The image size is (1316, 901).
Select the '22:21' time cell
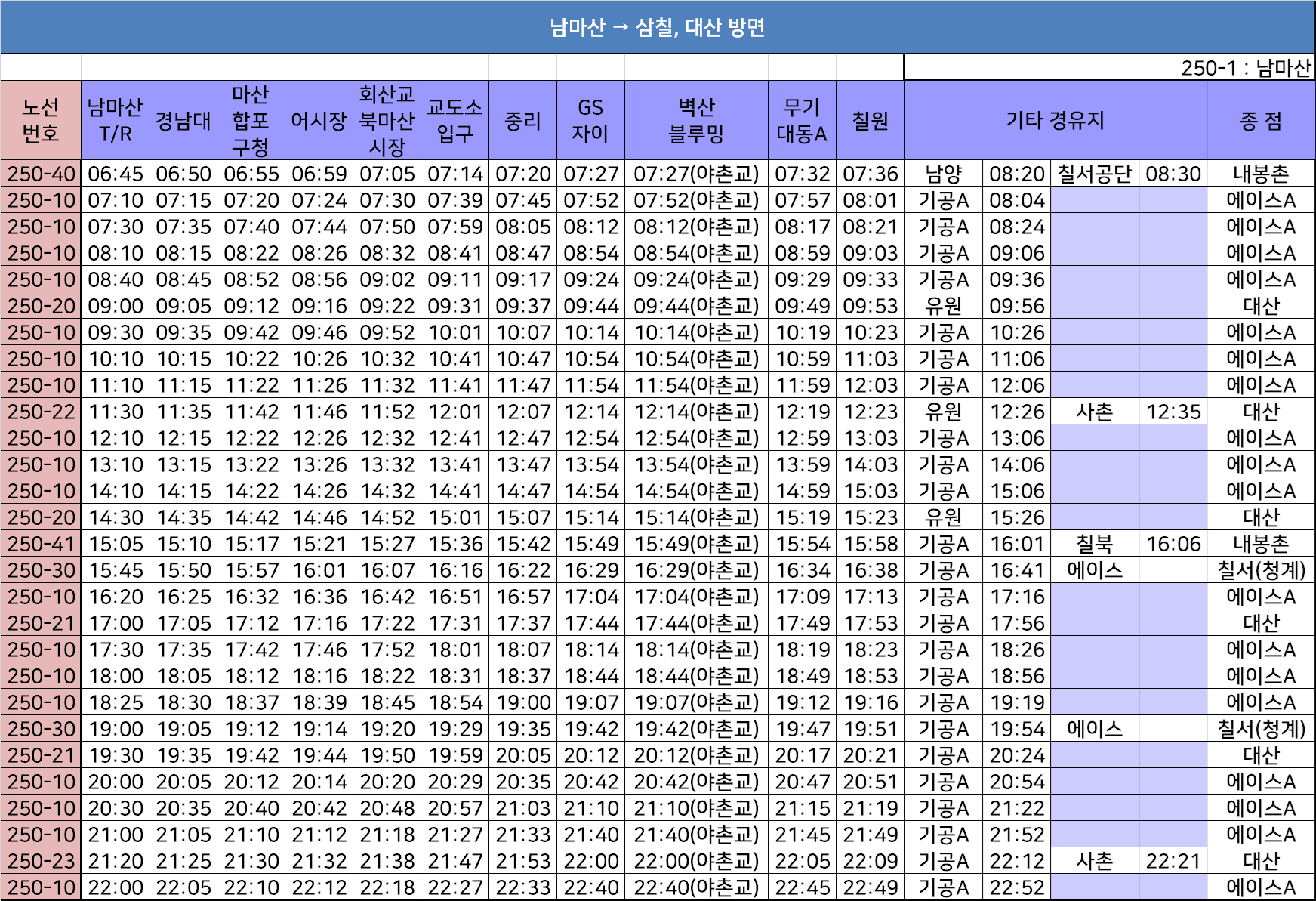(1173, 861)
